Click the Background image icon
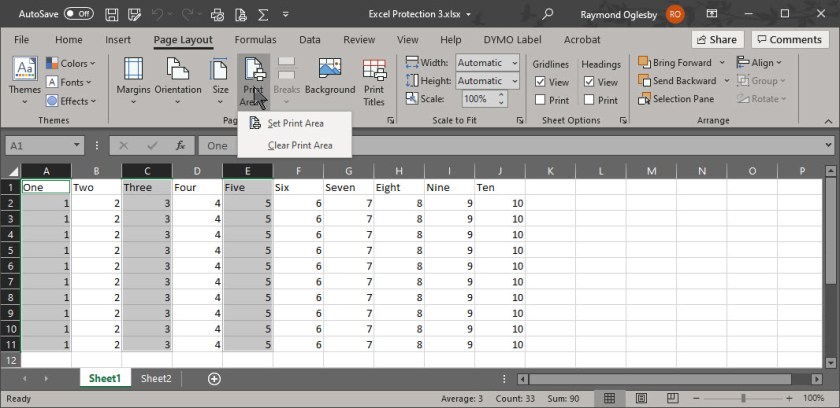The image size is (840, 408). click(x=330, y=71)
